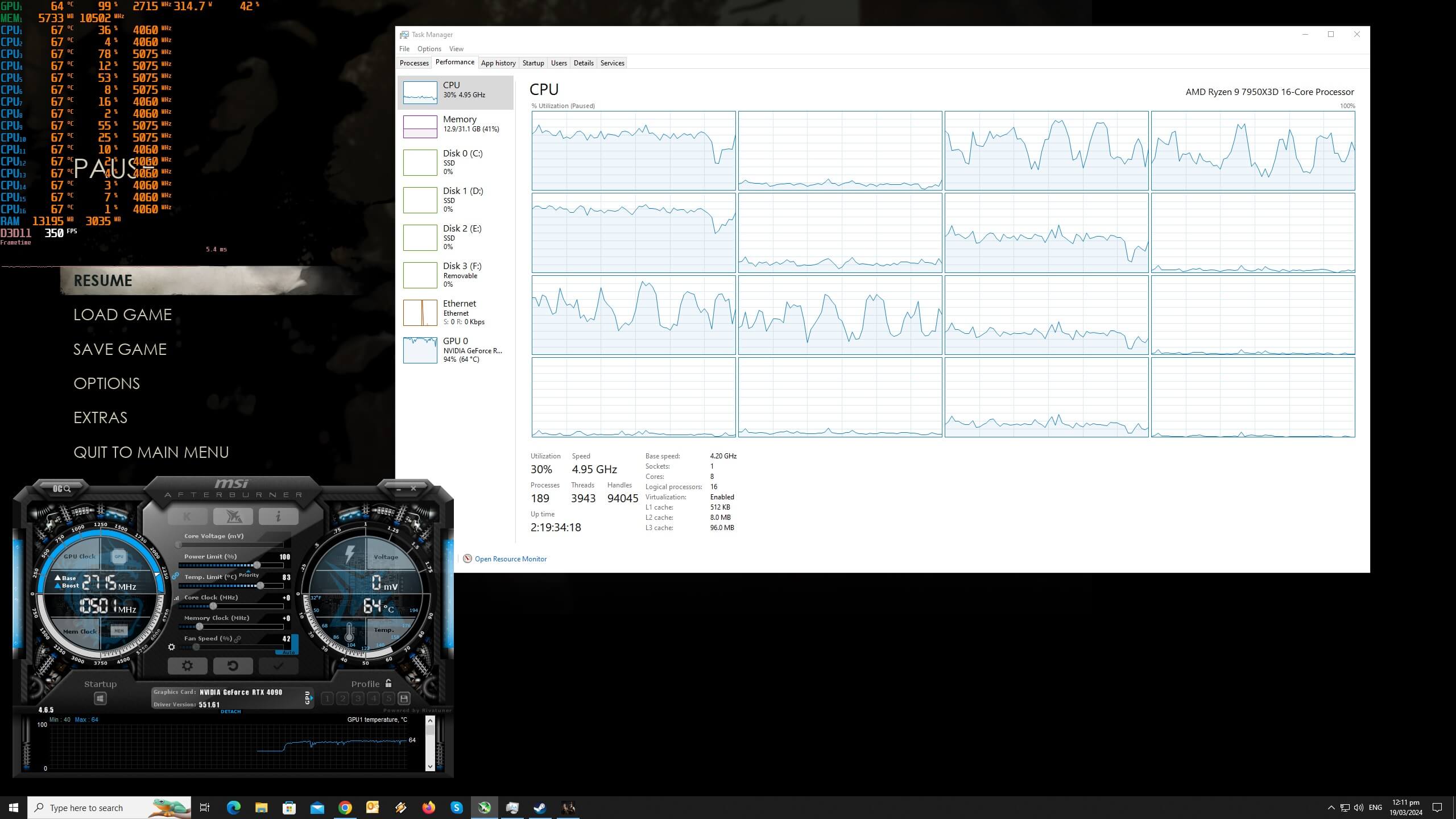Select GPU 0 in performance sidebar
Image resolution: width=1456 pixels, height=819 pixels.
coord(455,350)
